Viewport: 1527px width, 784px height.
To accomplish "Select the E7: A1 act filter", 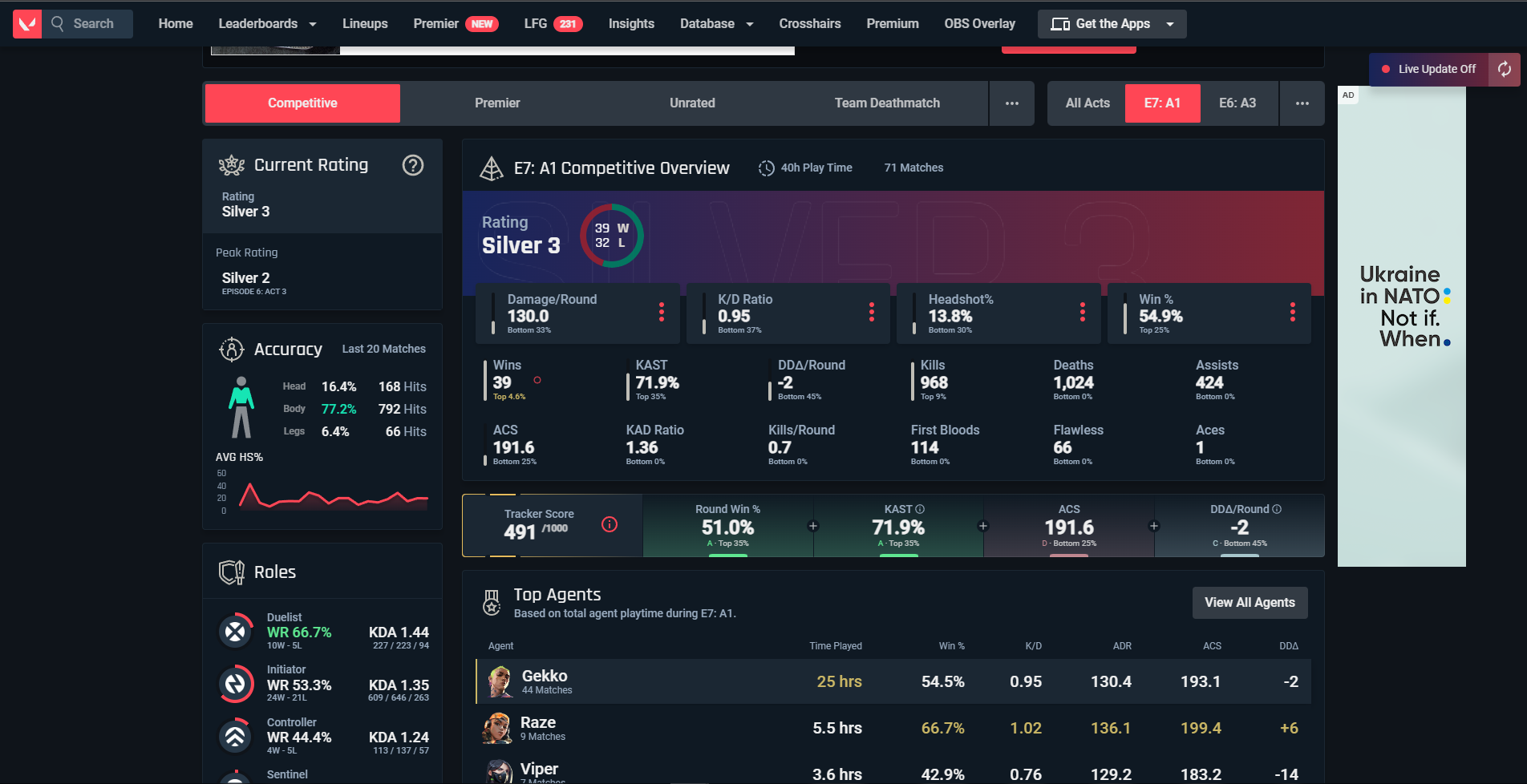I will click(x=1162, y=103).
